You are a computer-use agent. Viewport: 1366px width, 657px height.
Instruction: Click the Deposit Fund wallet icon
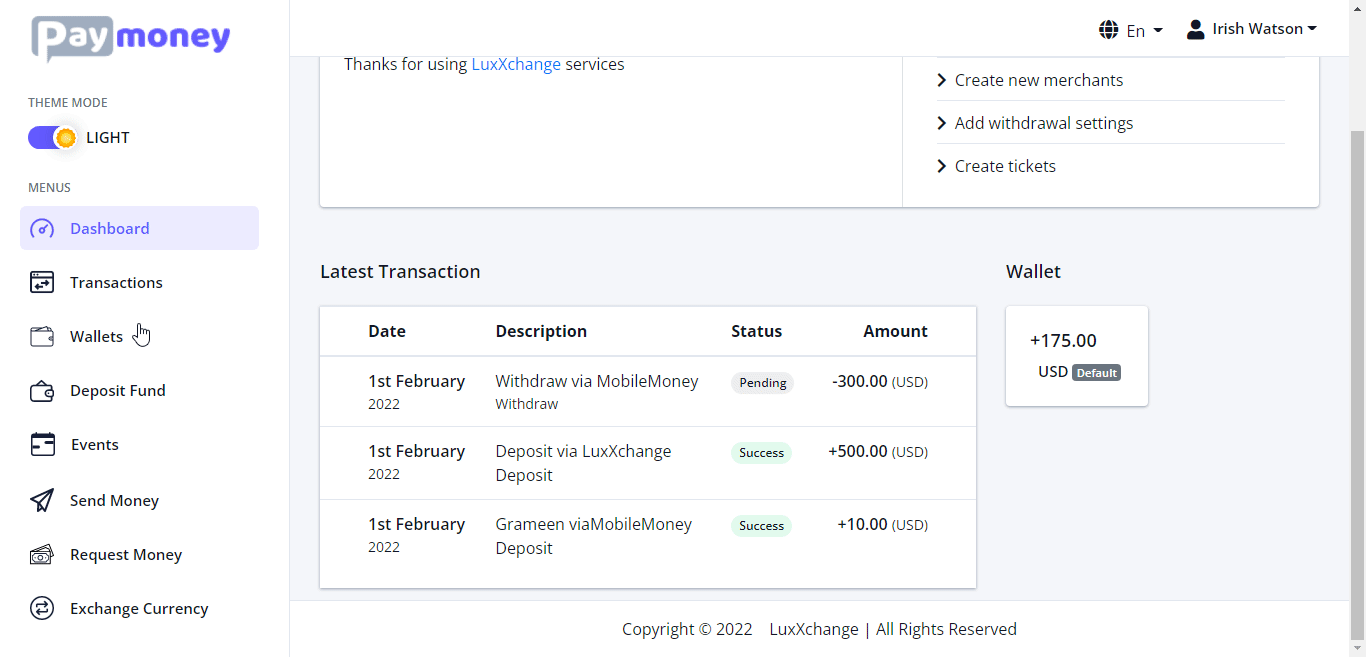tap(42, 391)
